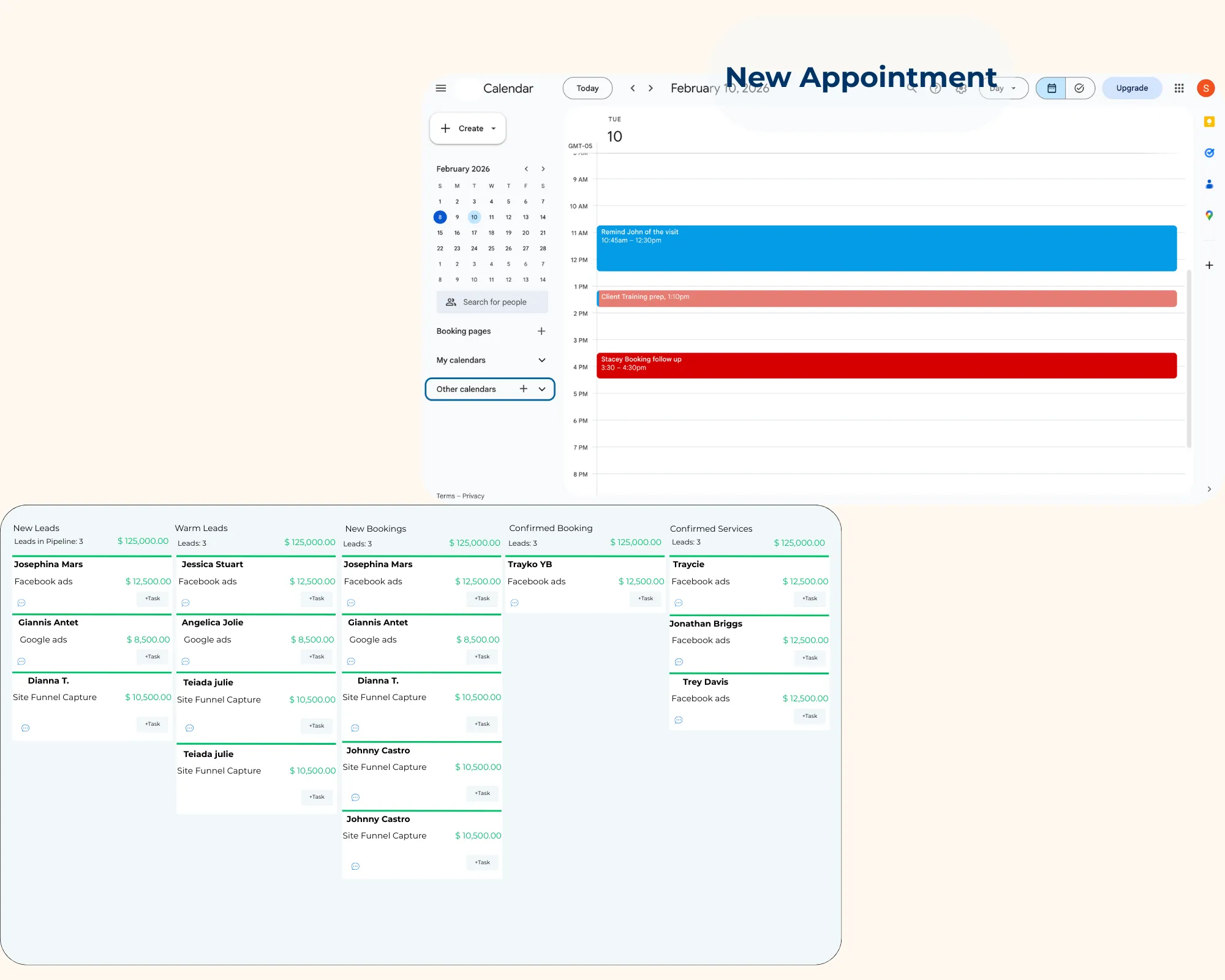Click the Today button
This screenshot has height=980, width=1225.
point(587,88)
